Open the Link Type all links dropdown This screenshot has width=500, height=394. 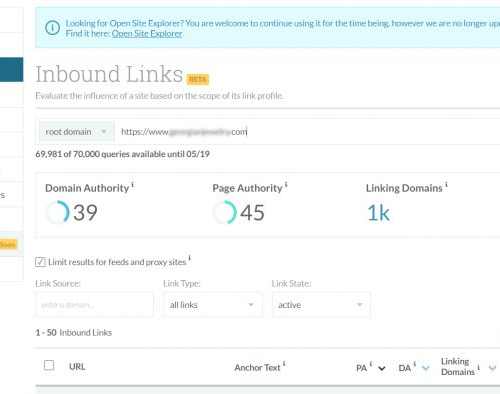pos(213,305)
